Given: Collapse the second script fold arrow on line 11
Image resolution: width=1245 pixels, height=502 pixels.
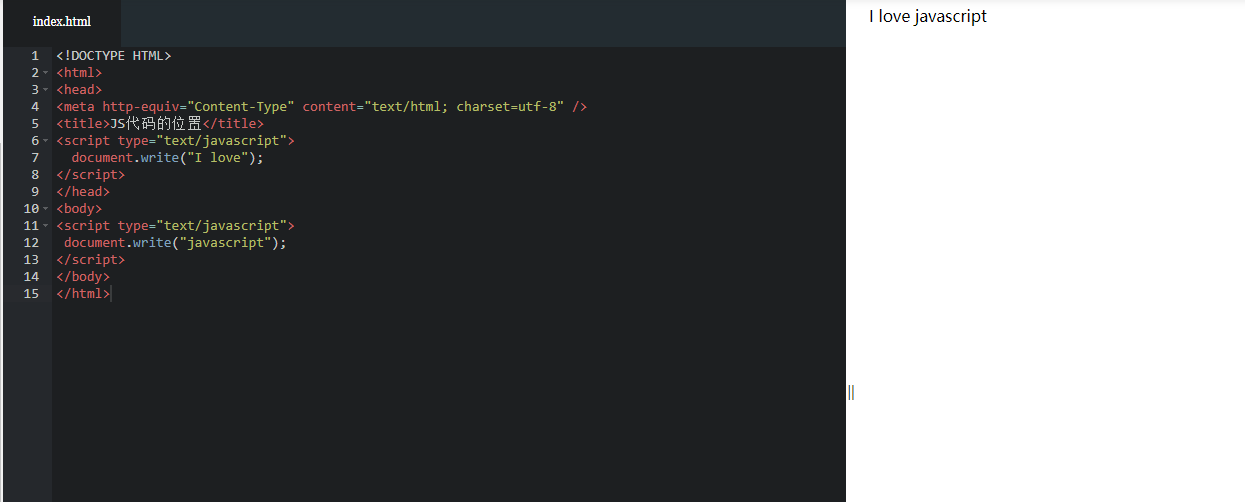Looking at the screenshot, I should coord(46,226).
